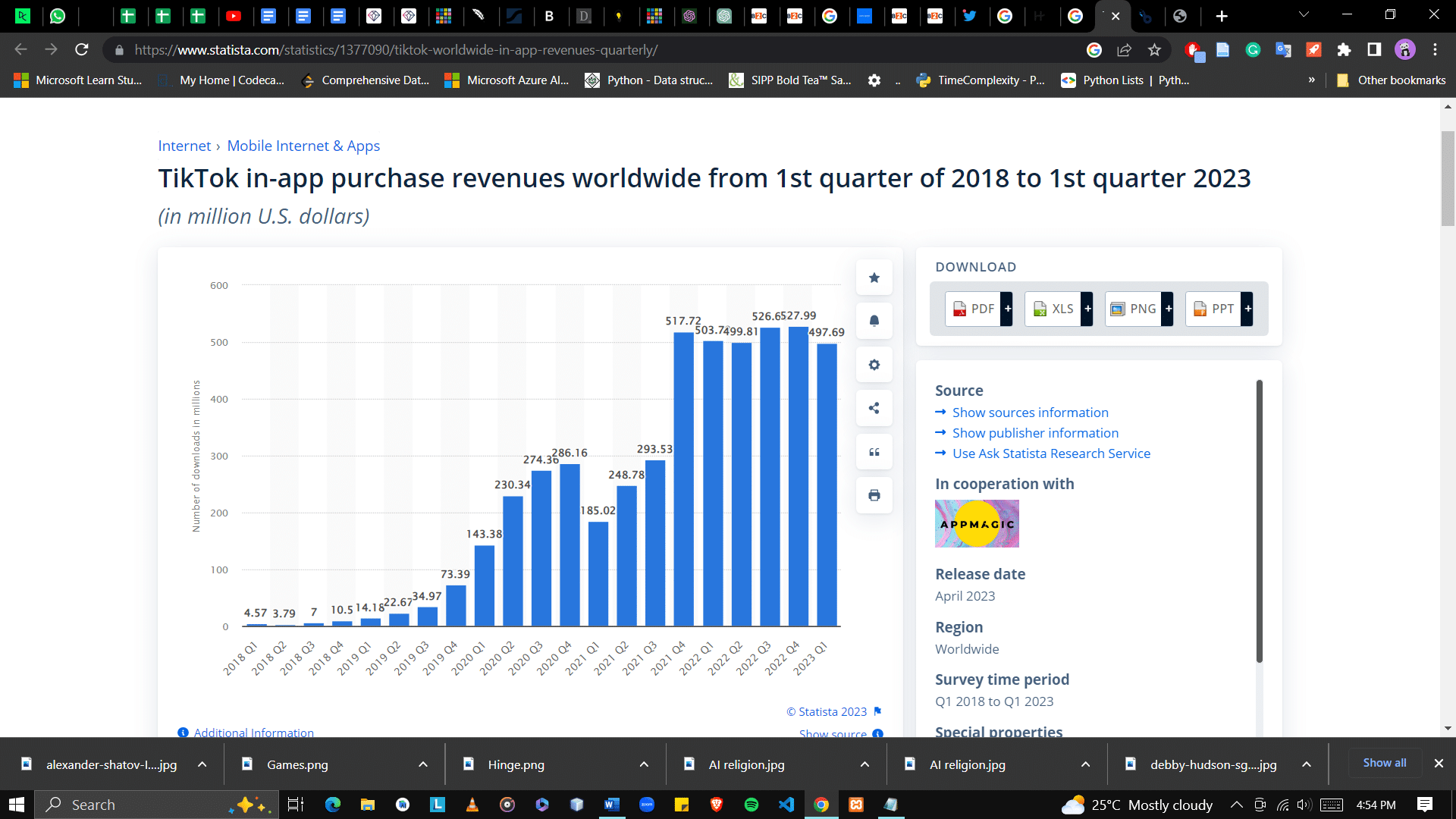Open File Explorer from taskbar
Screen dimensions: 1456x819
click(x=368, y=805)
